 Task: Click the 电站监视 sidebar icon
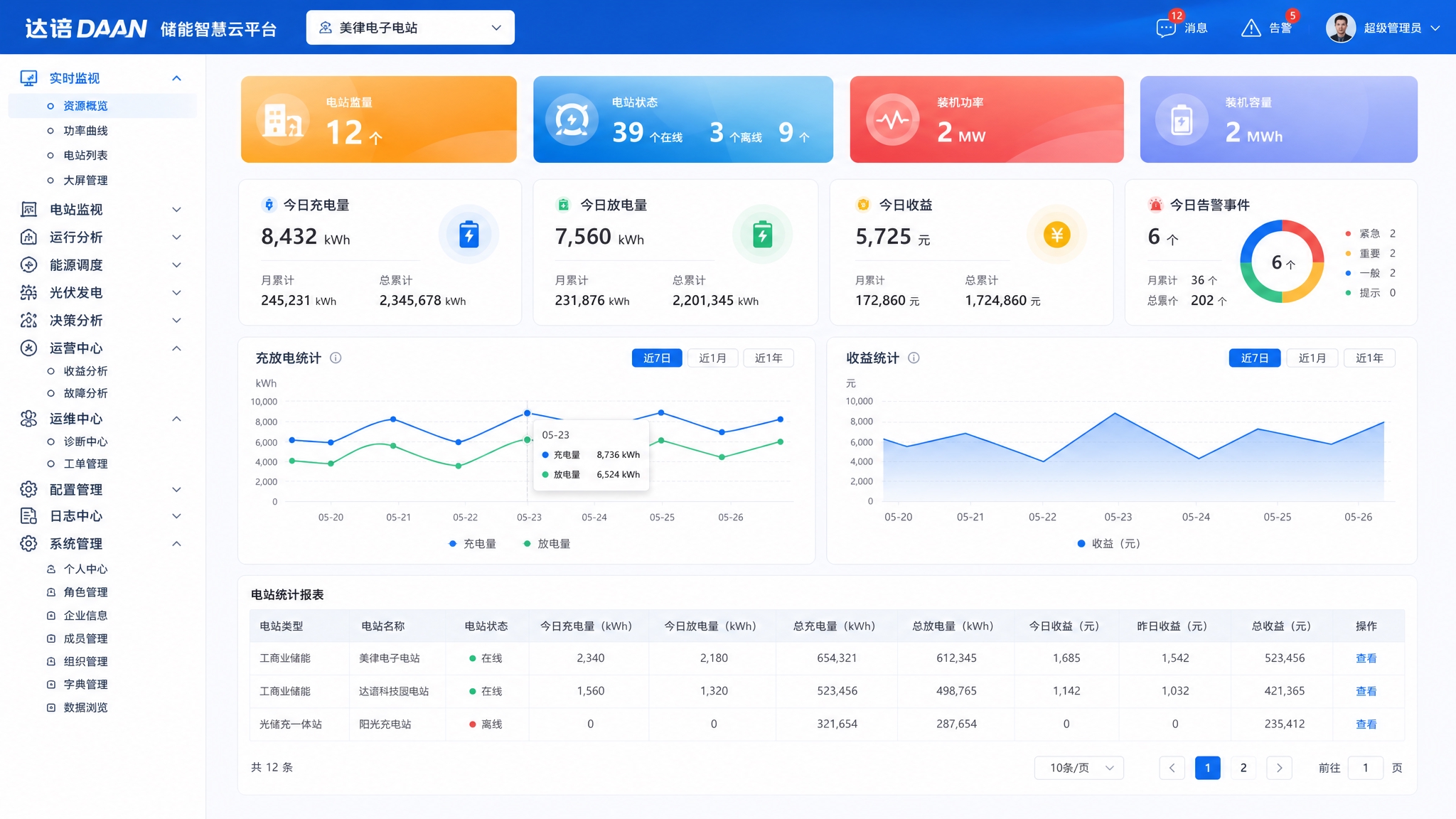click(x=28, y=209)
